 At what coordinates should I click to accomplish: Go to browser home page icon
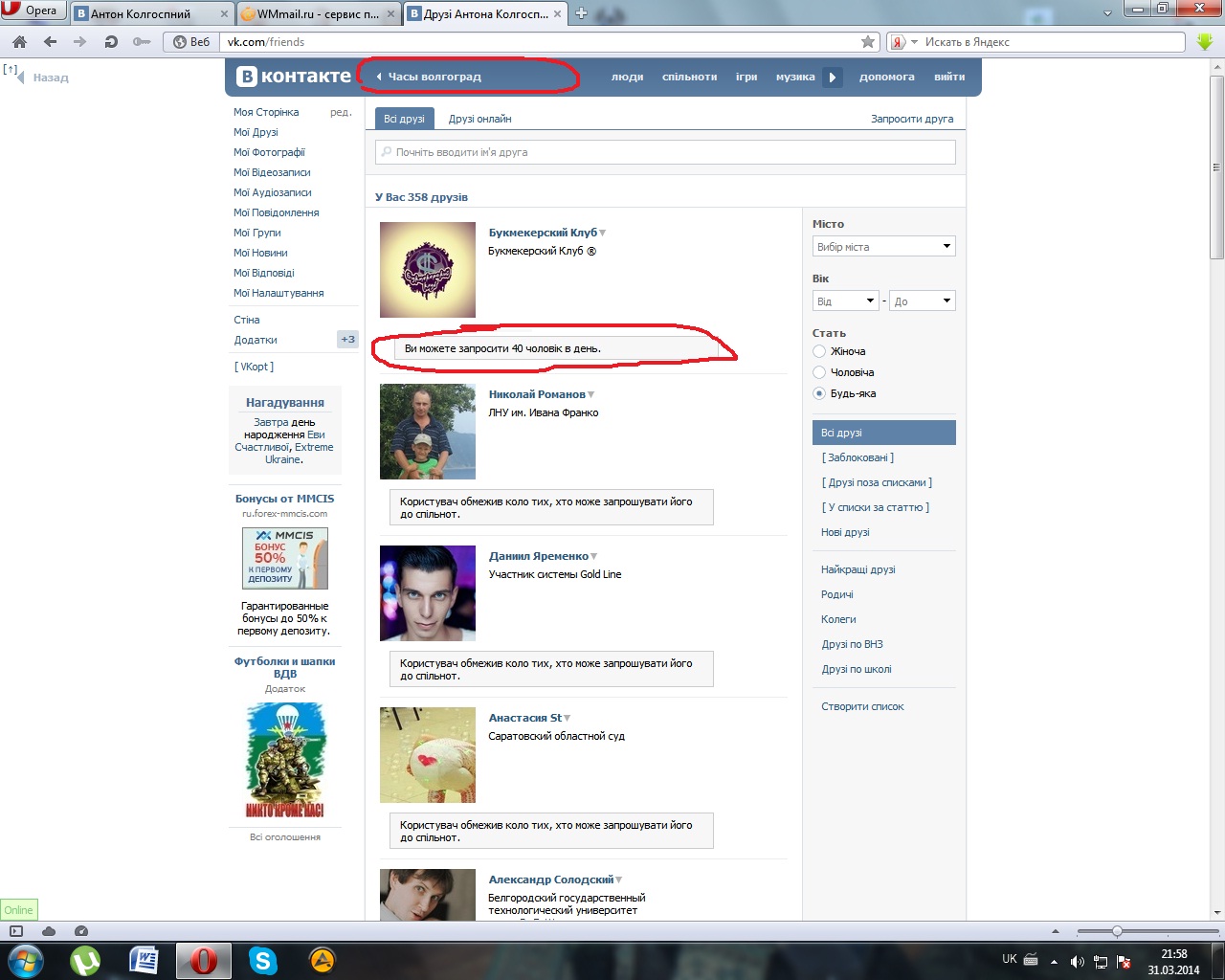[x=19, y=42]
